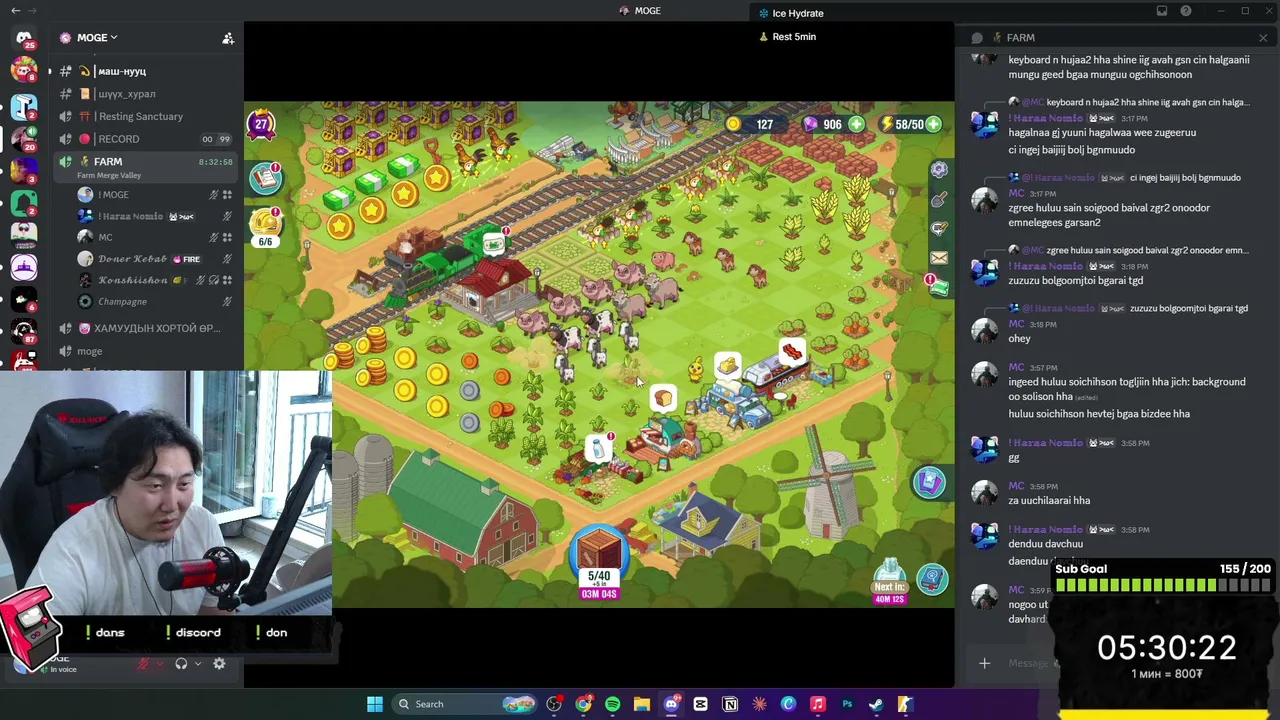Launch Photoshop from the taskbar
This screenshot has width=1280, height=720.
pyautogui.click(x=847, y=704)
